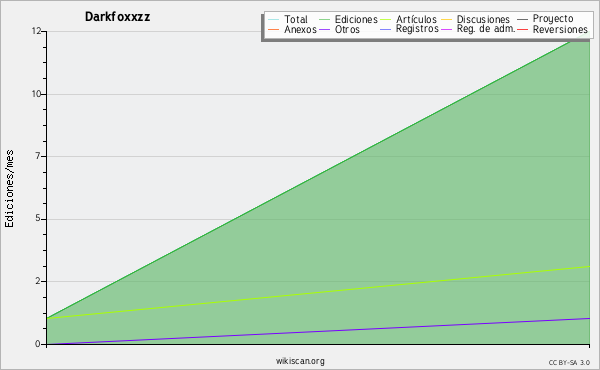Click the Otros legend label
The height and width of the screenshot is (370, 600).
pos(347,29)
